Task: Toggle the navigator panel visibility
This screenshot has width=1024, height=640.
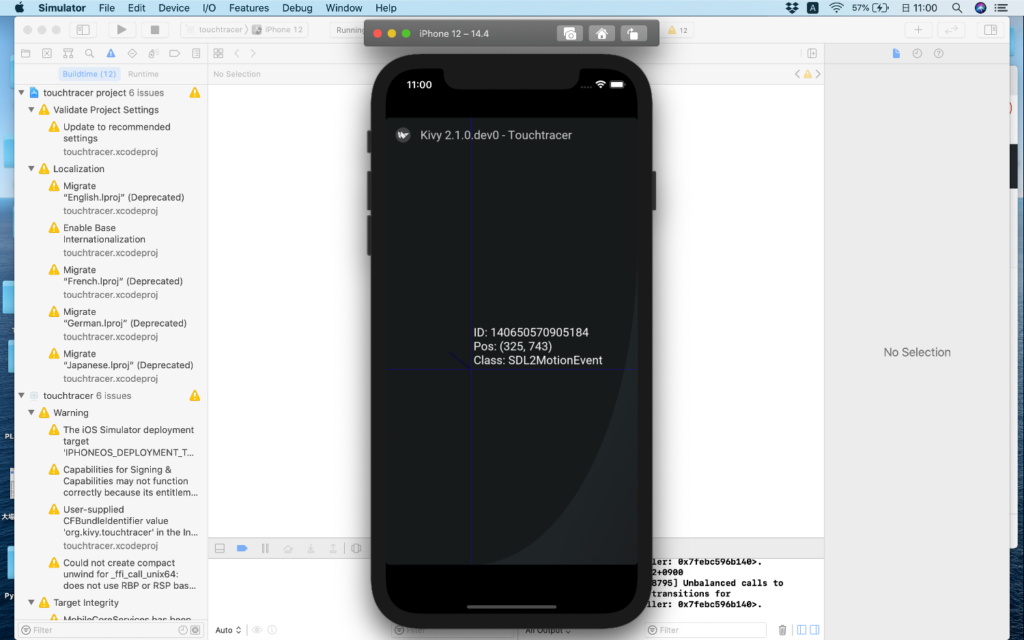Action: [82, 30]
